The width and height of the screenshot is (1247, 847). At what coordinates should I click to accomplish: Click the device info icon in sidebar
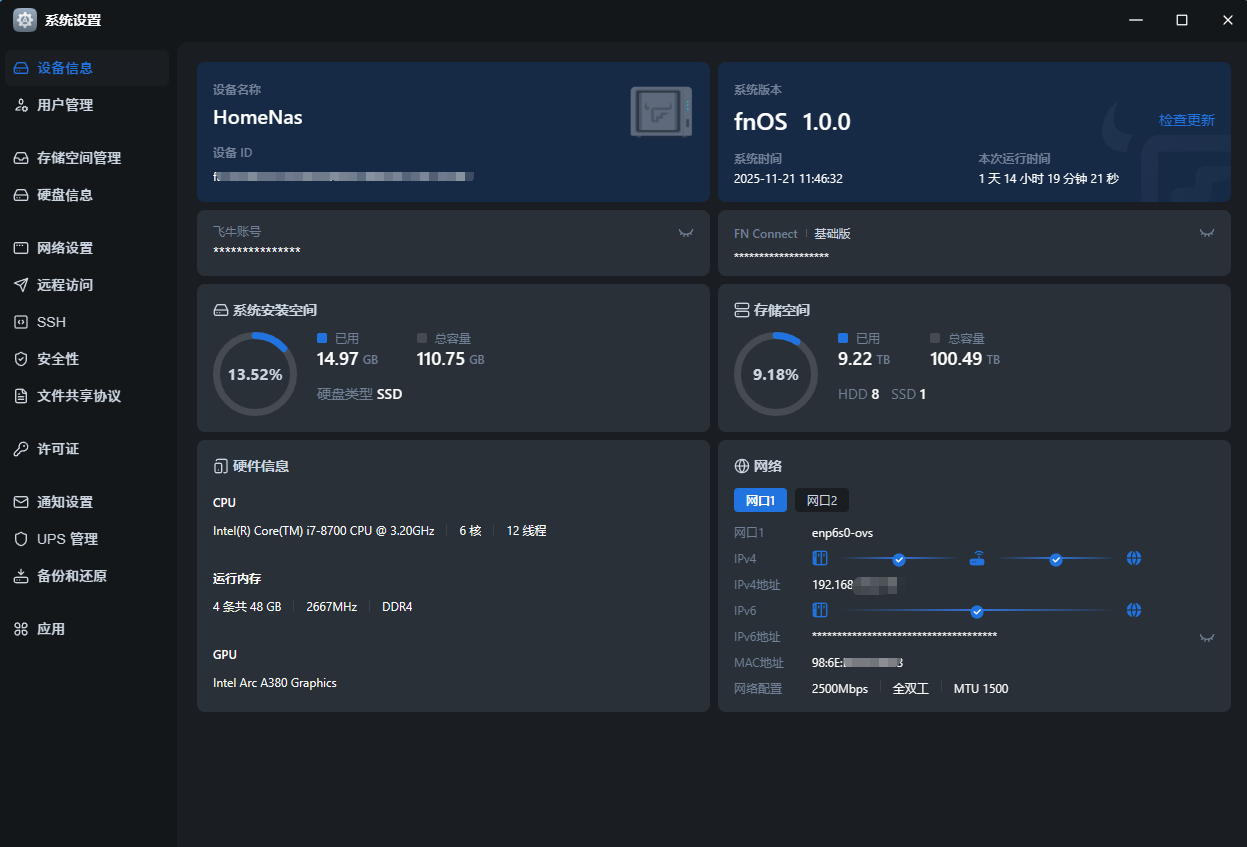point(21,69)
